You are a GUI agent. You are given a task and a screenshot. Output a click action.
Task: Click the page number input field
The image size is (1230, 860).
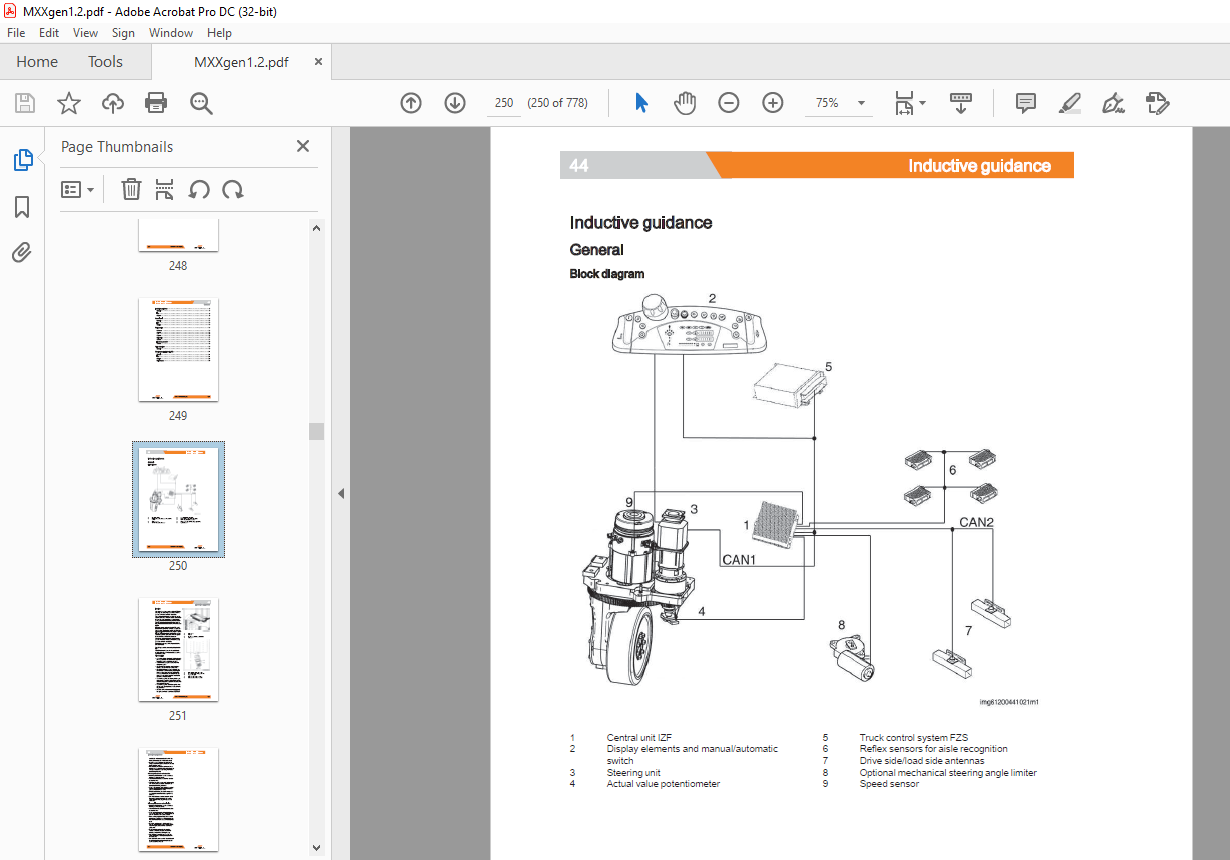coord(504,103)
